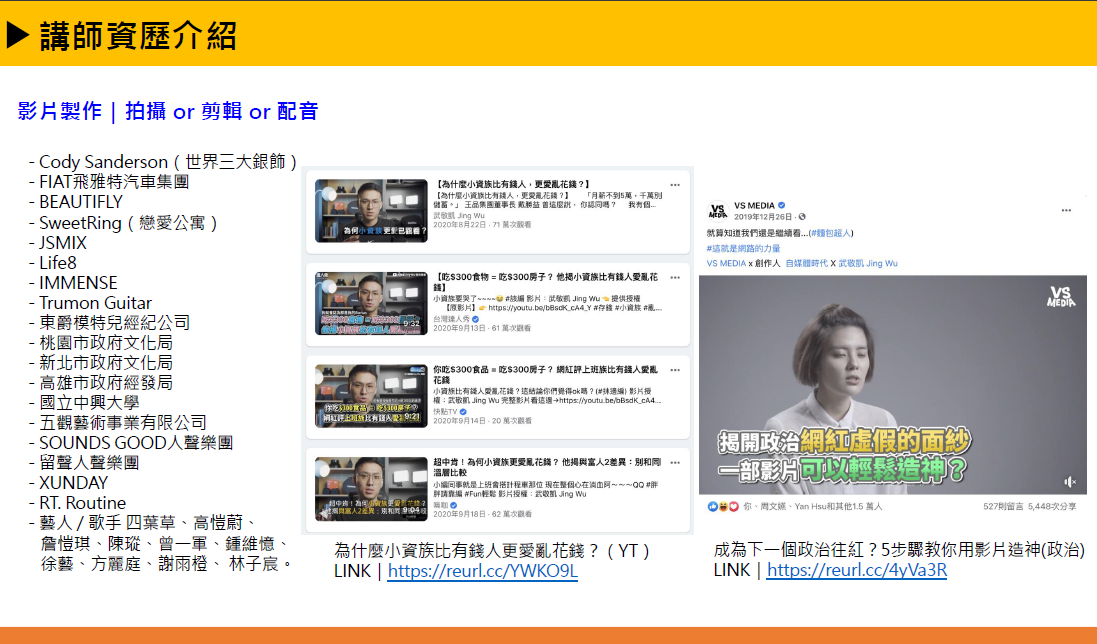1097x644 pixels.
Task: Open the 自媒體時代 tagged link
Action: [809, 263]
